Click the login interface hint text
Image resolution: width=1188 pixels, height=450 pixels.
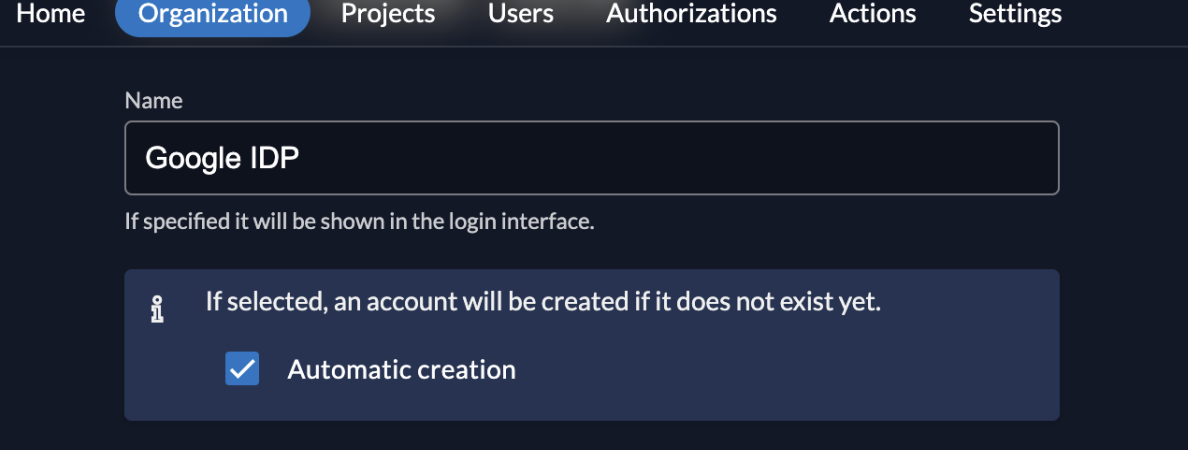pyautogui.click(x=359, y=222)
